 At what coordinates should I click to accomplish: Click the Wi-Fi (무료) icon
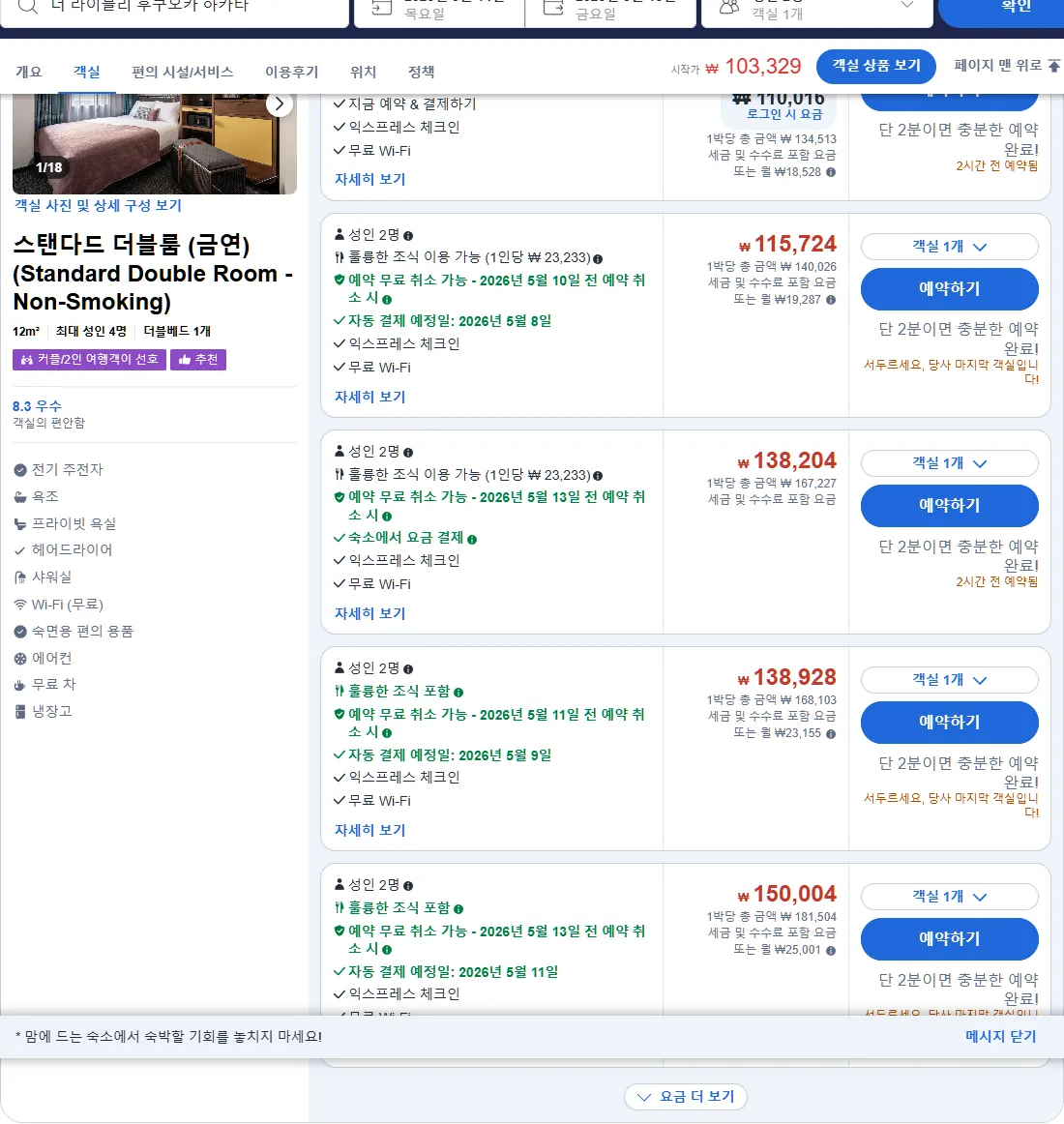(x=20, y=605)
